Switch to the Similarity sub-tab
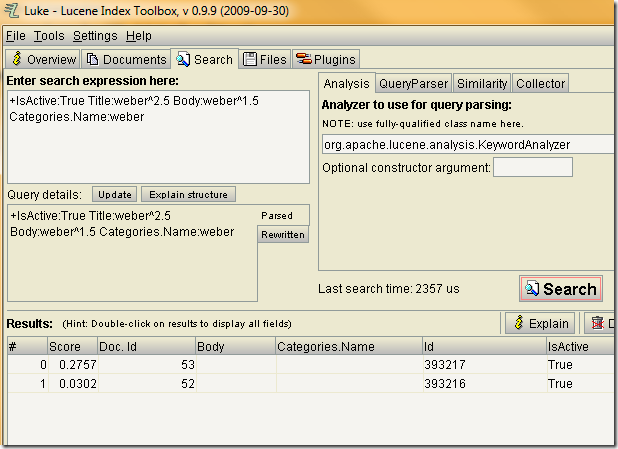 click(482, 83)
